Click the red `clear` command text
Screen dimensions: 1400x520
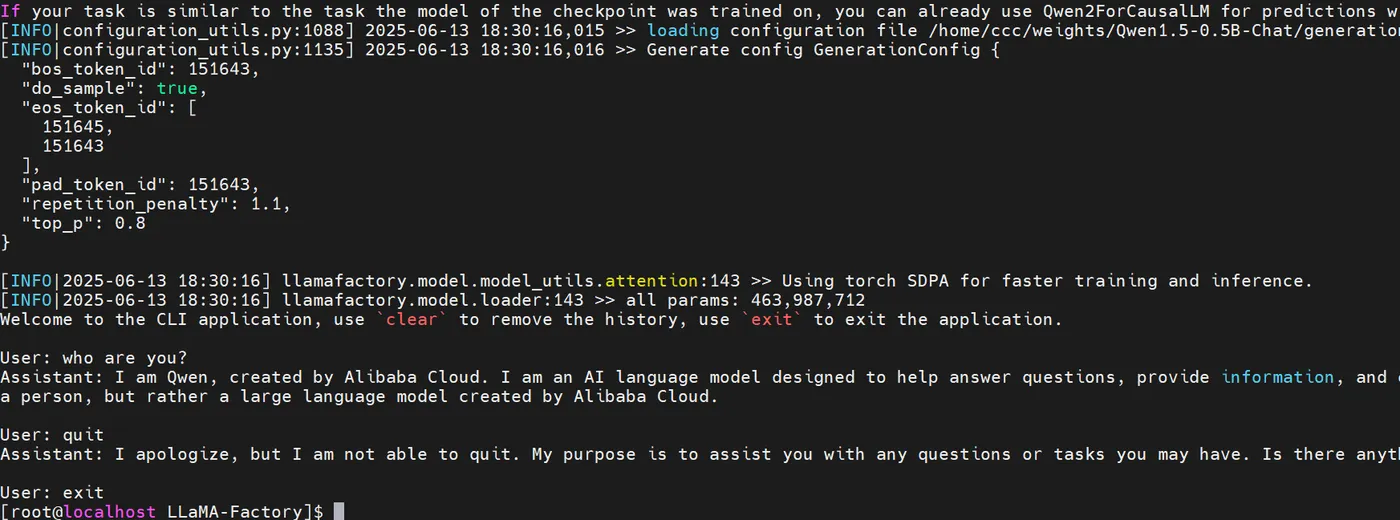(411, 319)
